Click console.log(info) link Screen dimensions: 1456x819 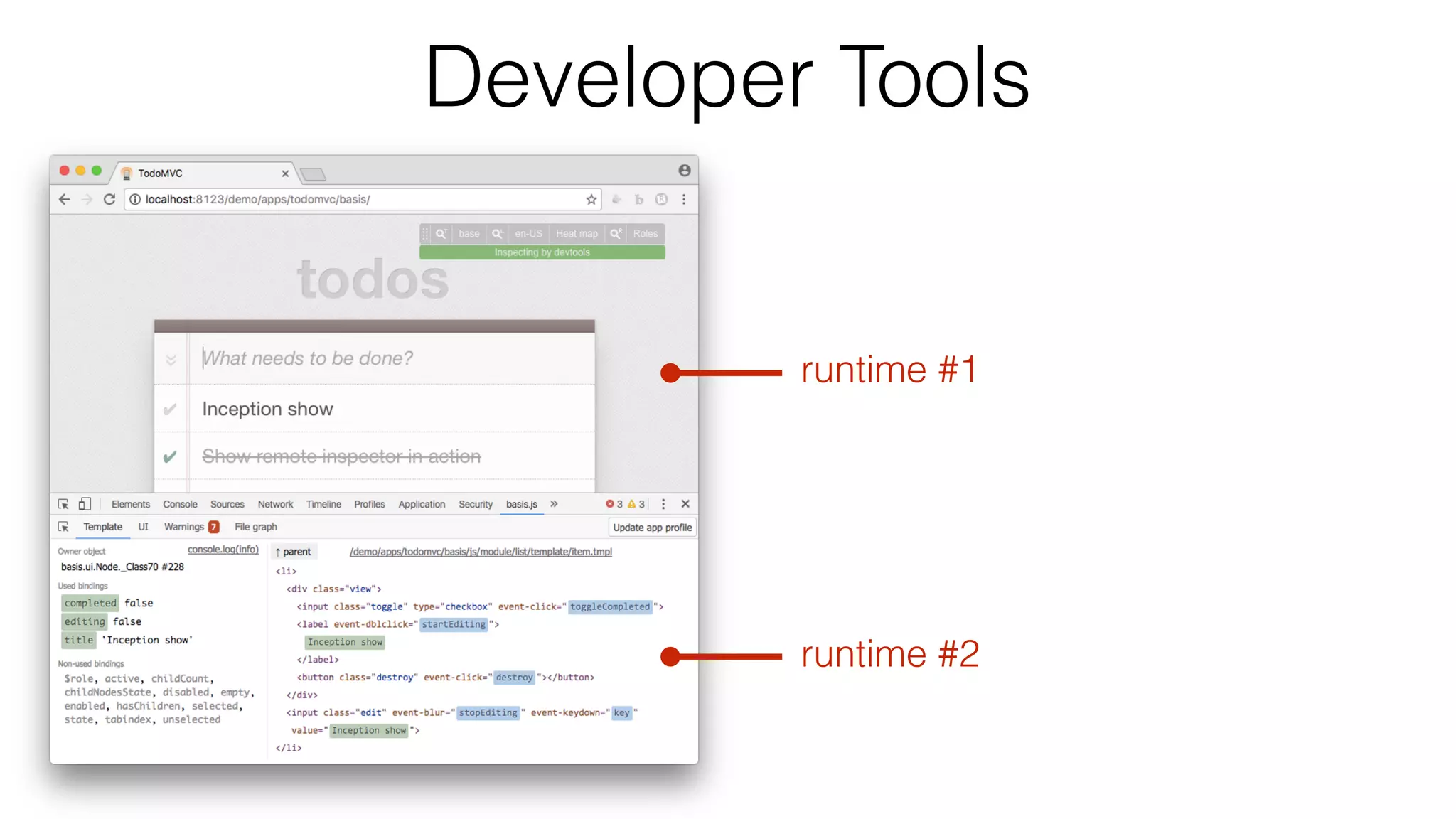pyautogui.click(x=223, y=550)
